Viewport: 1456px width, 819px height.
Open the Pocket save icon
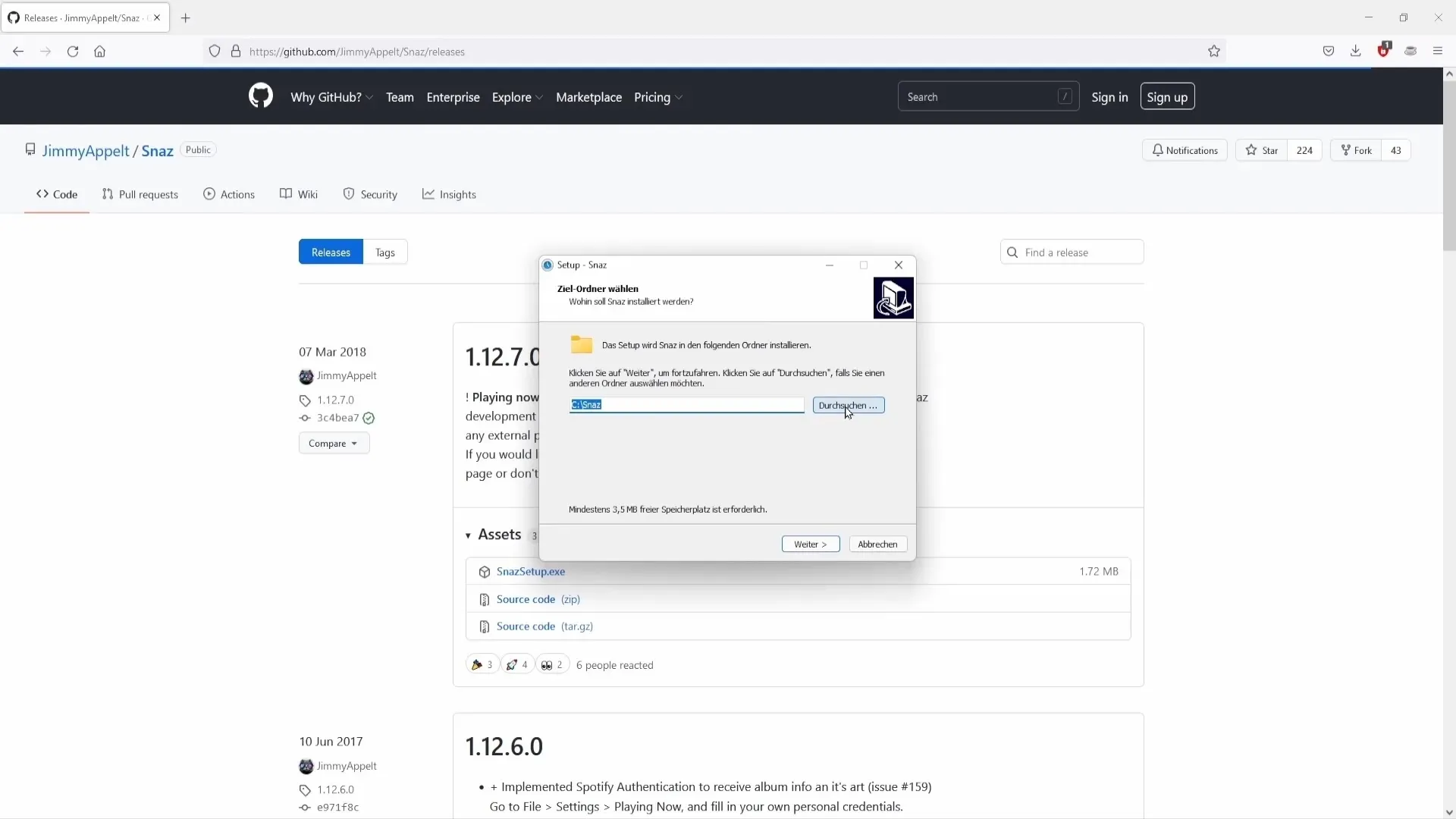[1329, 51]
